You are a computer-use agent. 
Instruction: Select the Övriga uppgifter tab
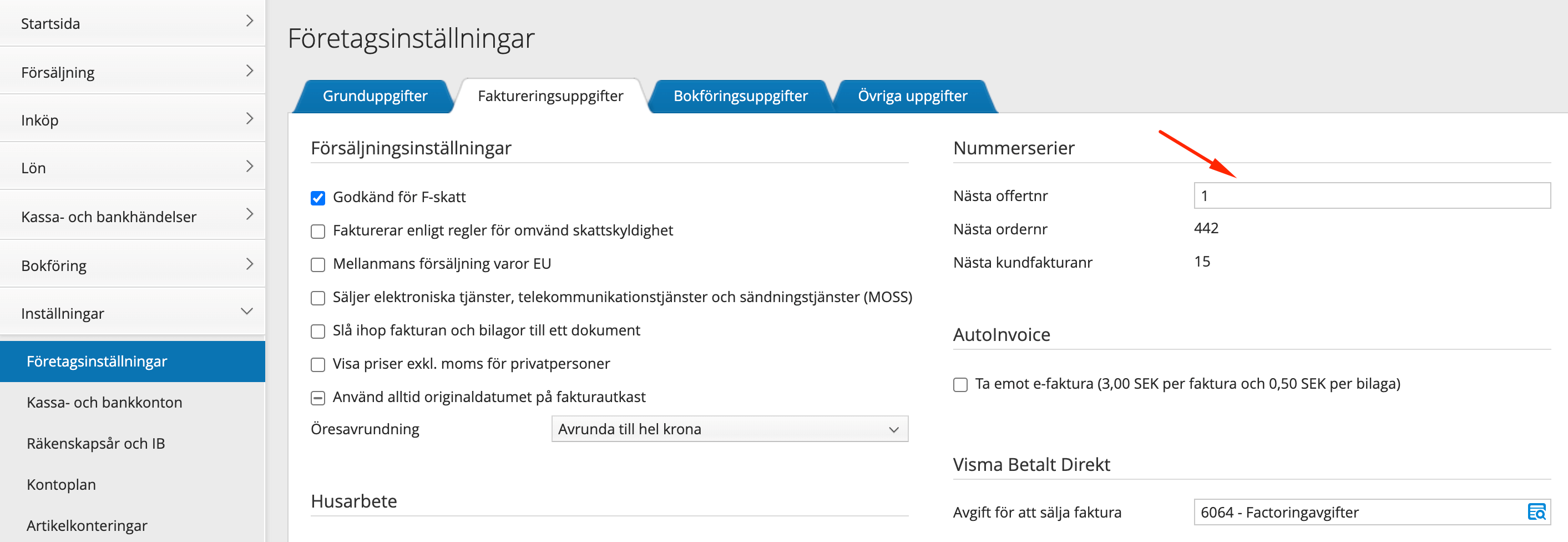click(x=912, y=96)
